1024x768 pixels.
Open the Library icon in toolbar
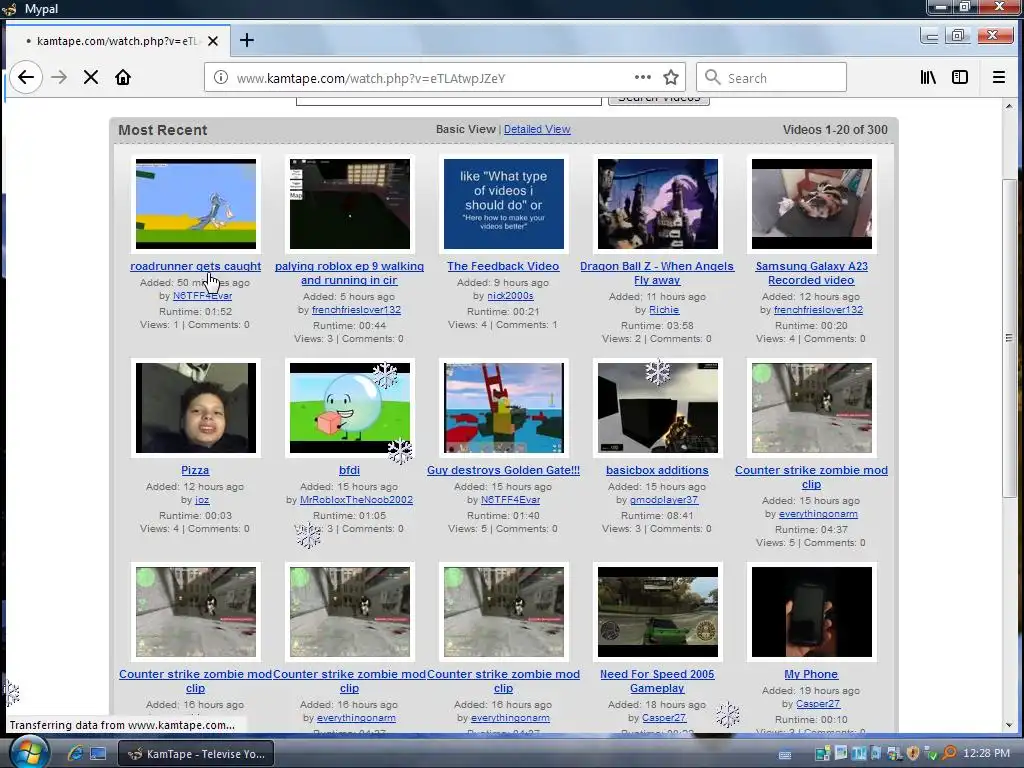coord(928,77)
